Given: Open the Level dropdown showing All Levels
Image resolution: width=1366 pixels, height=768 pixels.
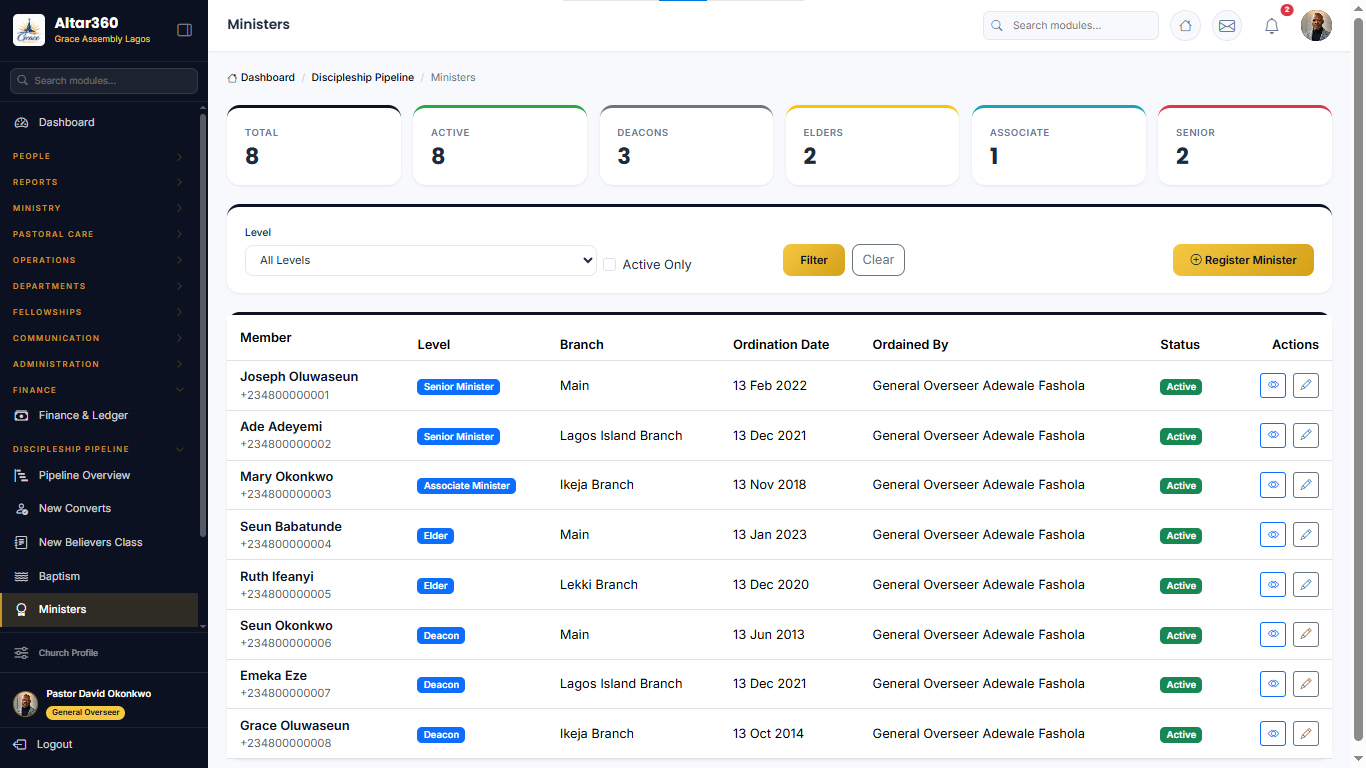Looking at the screenshot, I should pos(421,260).
